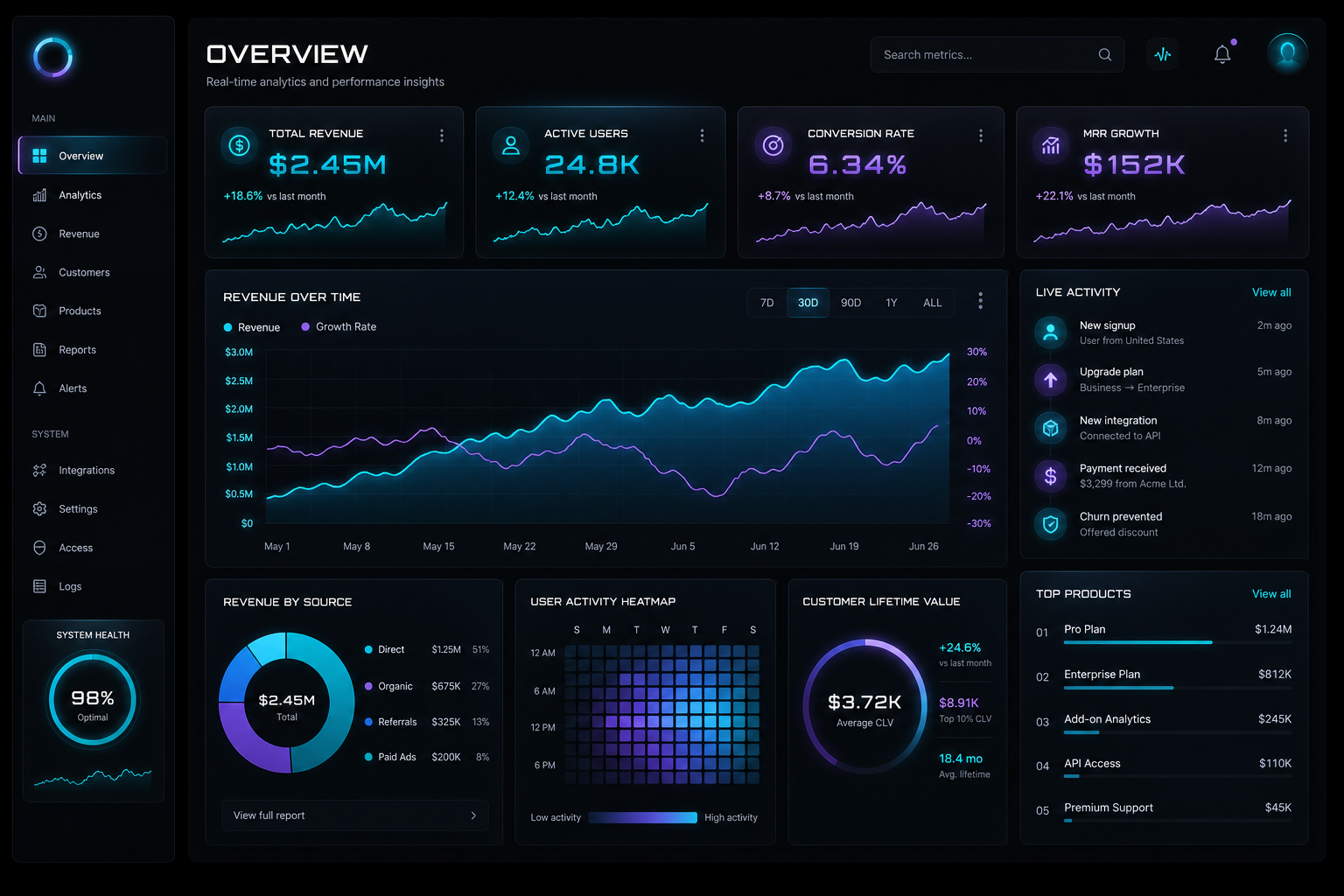1344x896 pixels.
Task: Click the Payment received dollar icon
Action: click(1051, 476)
